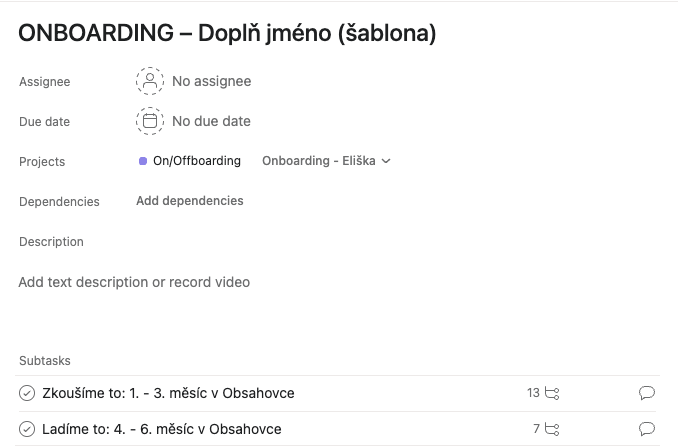Screen dimensions: 678x446
Task: Open subtask Zkoušíme to: 1. - 3. měsíc
Action: 168,393
